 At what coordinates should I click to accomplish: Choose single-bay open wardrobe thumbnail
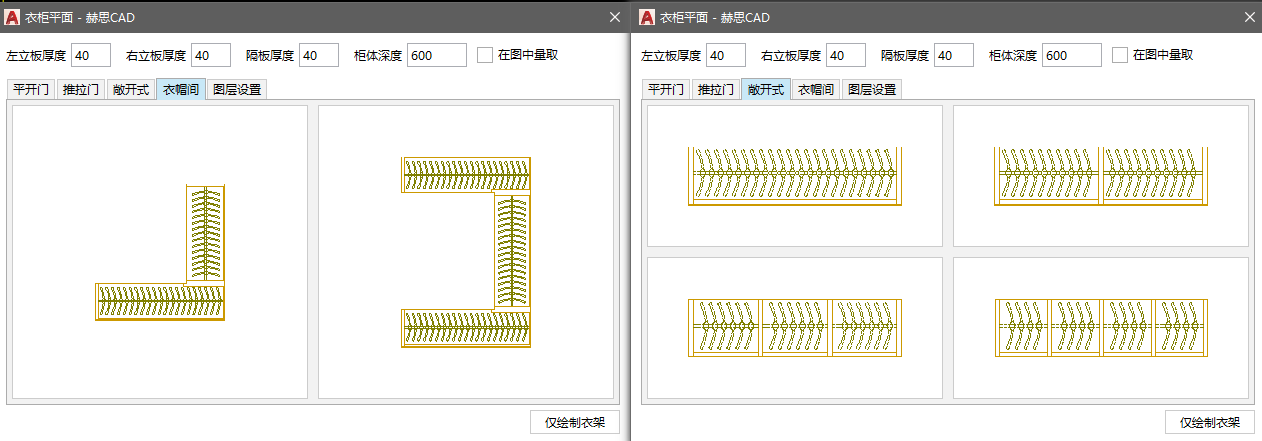(x=795, y=176)
